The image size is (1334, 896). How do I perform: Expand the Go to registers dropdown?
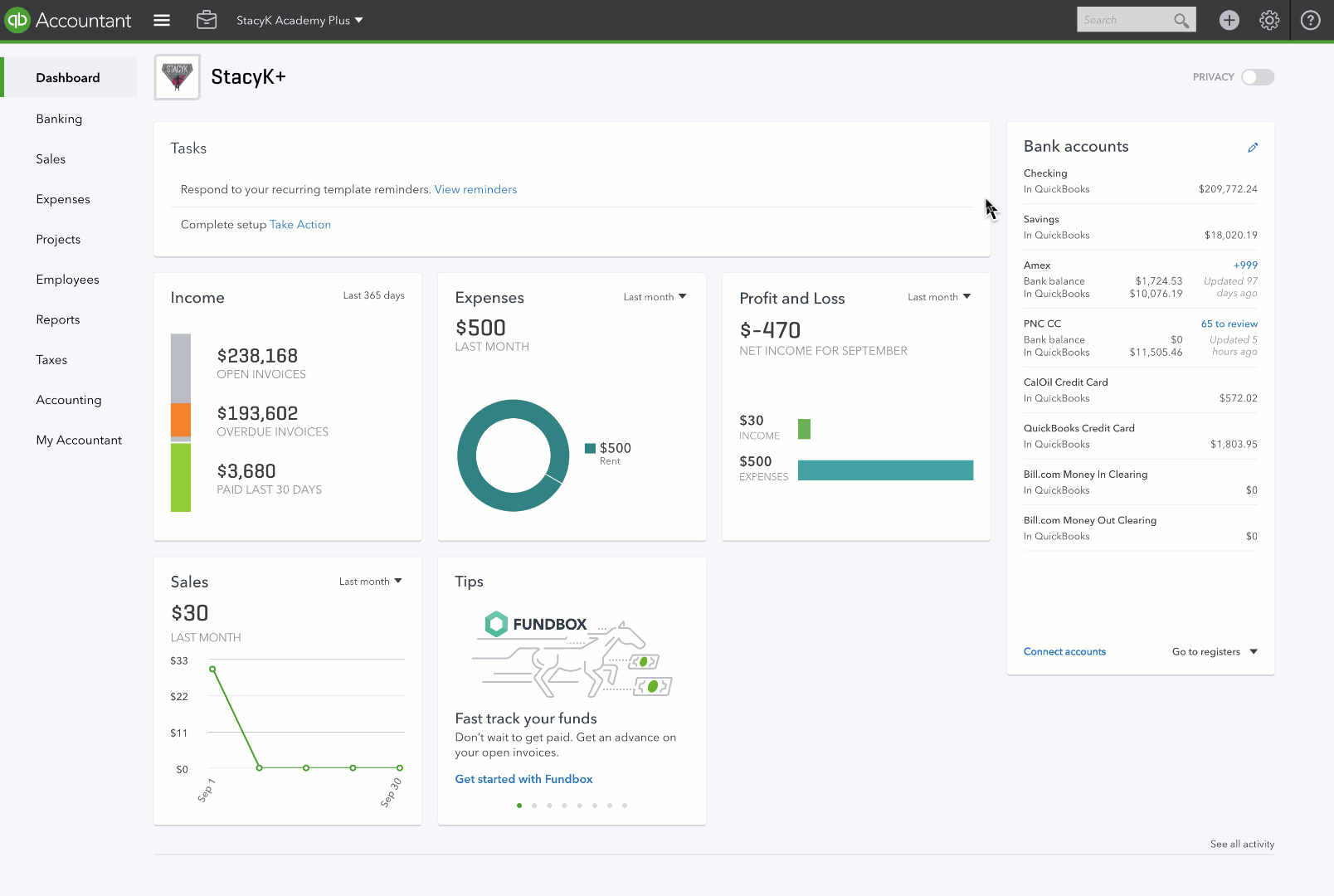1215,652
